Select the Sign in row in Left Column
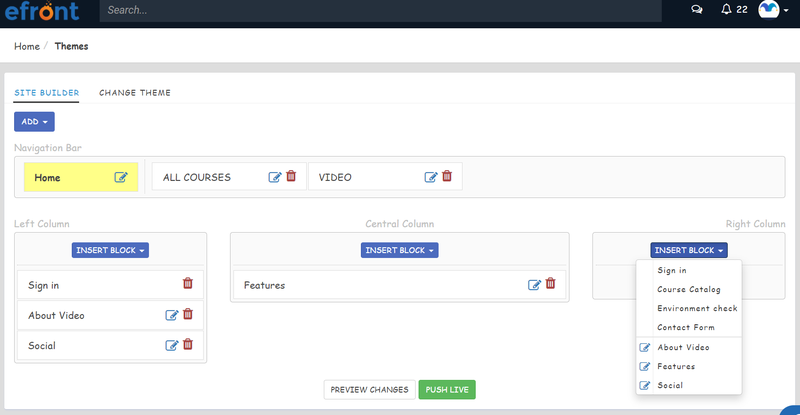This screenshot has height=415, width=800. click(110, 285)
